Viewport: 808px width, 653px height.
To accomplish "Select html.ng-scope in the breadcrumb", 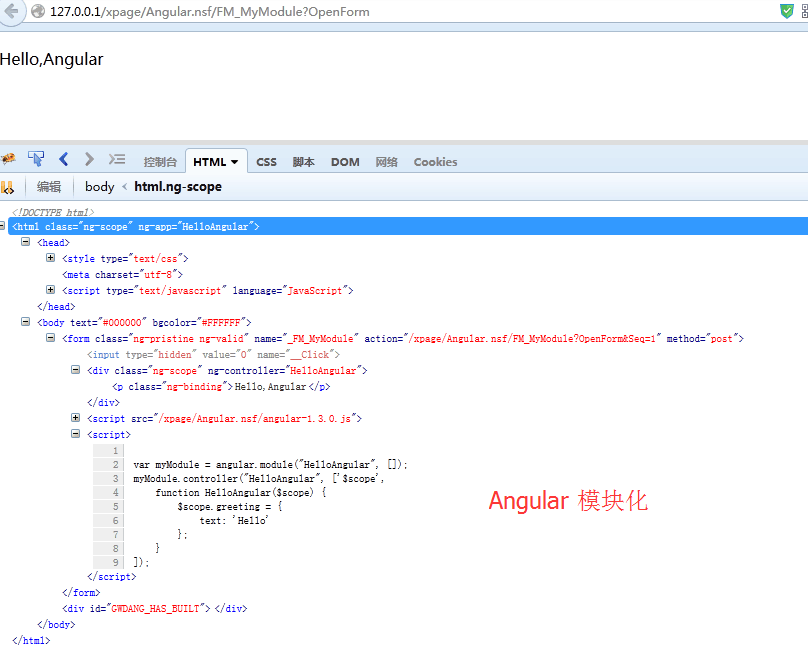I will point(178,187).
